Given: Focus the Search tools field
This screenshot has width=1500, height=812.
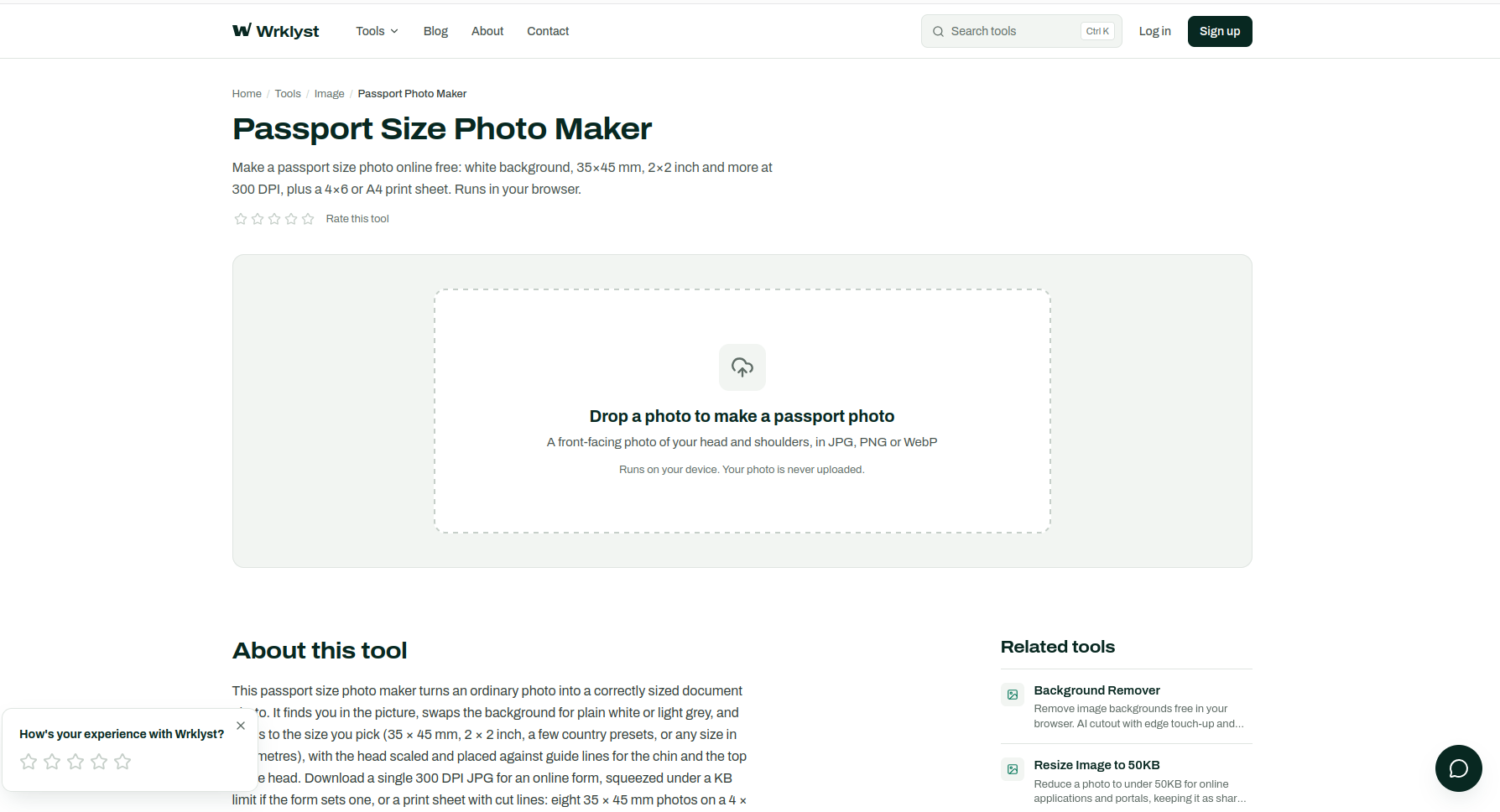Looking at the screenshot, I should click(1021, 31).
